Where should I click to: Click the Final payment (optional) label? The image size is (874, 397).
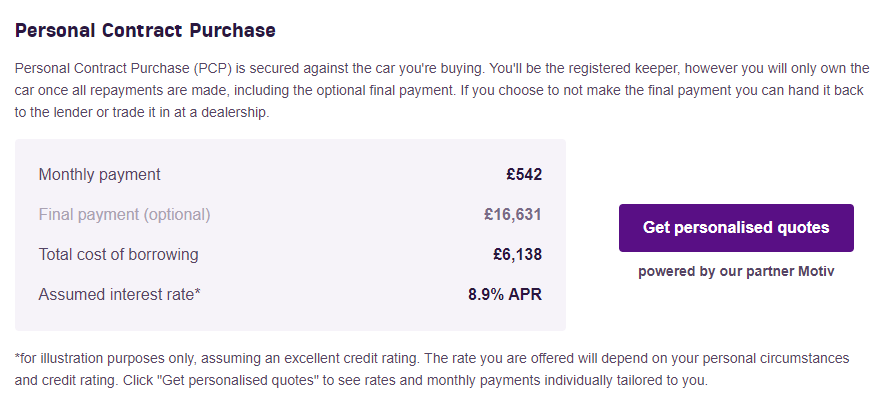(x=124, y=215)
